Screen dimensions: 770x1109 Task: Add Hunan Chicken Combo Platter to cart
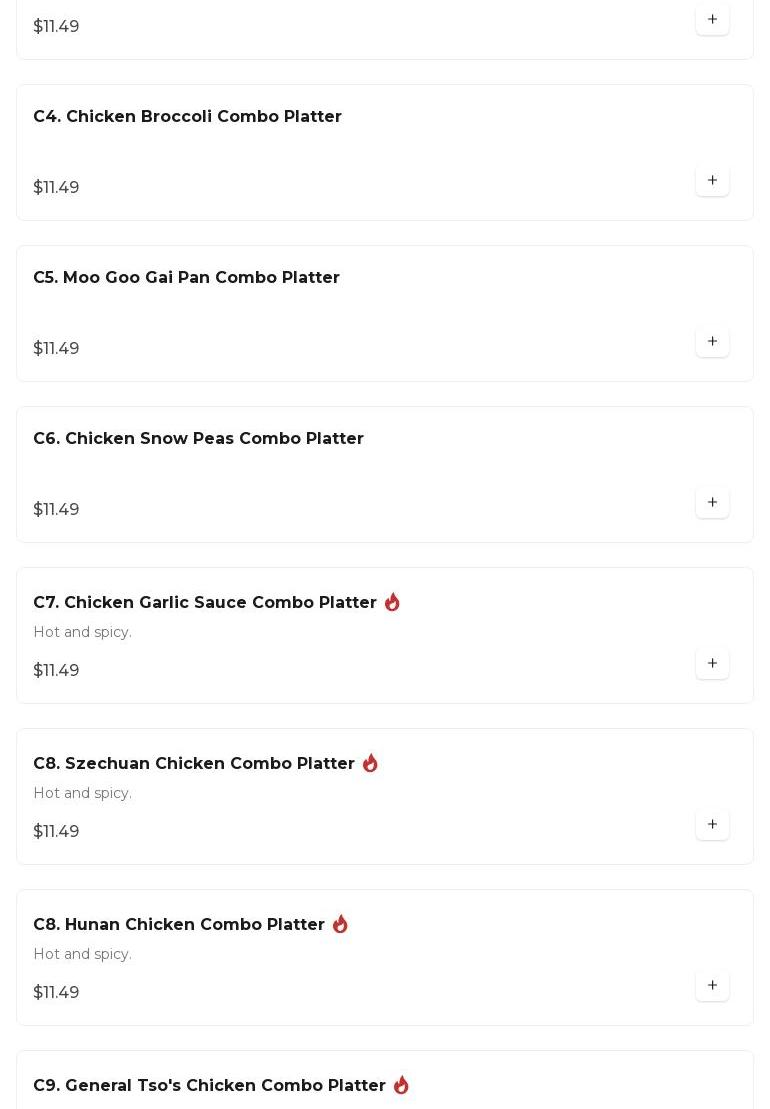point(712,986)
